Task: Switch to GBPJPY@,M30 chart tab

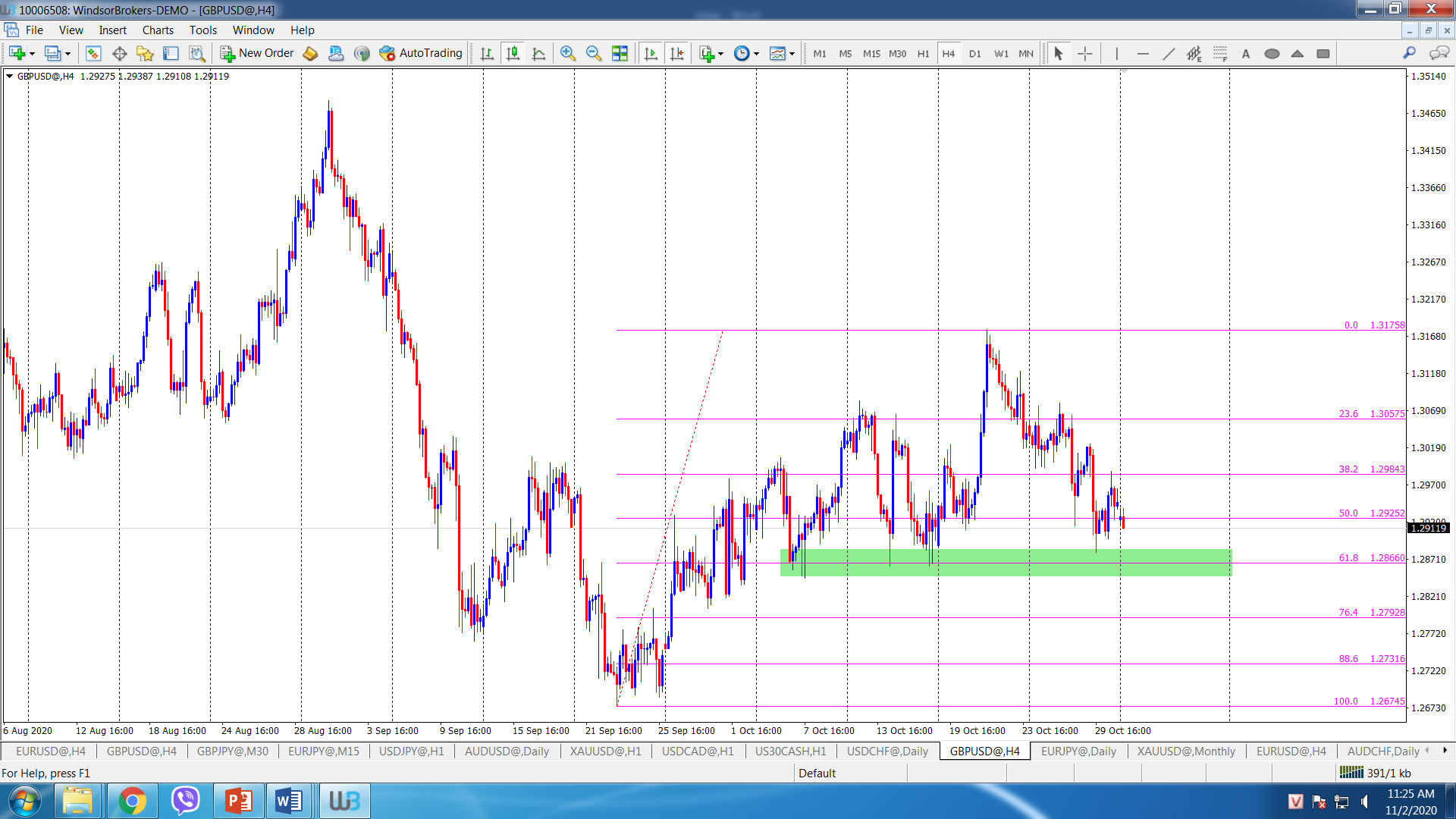Action: coord(232,751)
